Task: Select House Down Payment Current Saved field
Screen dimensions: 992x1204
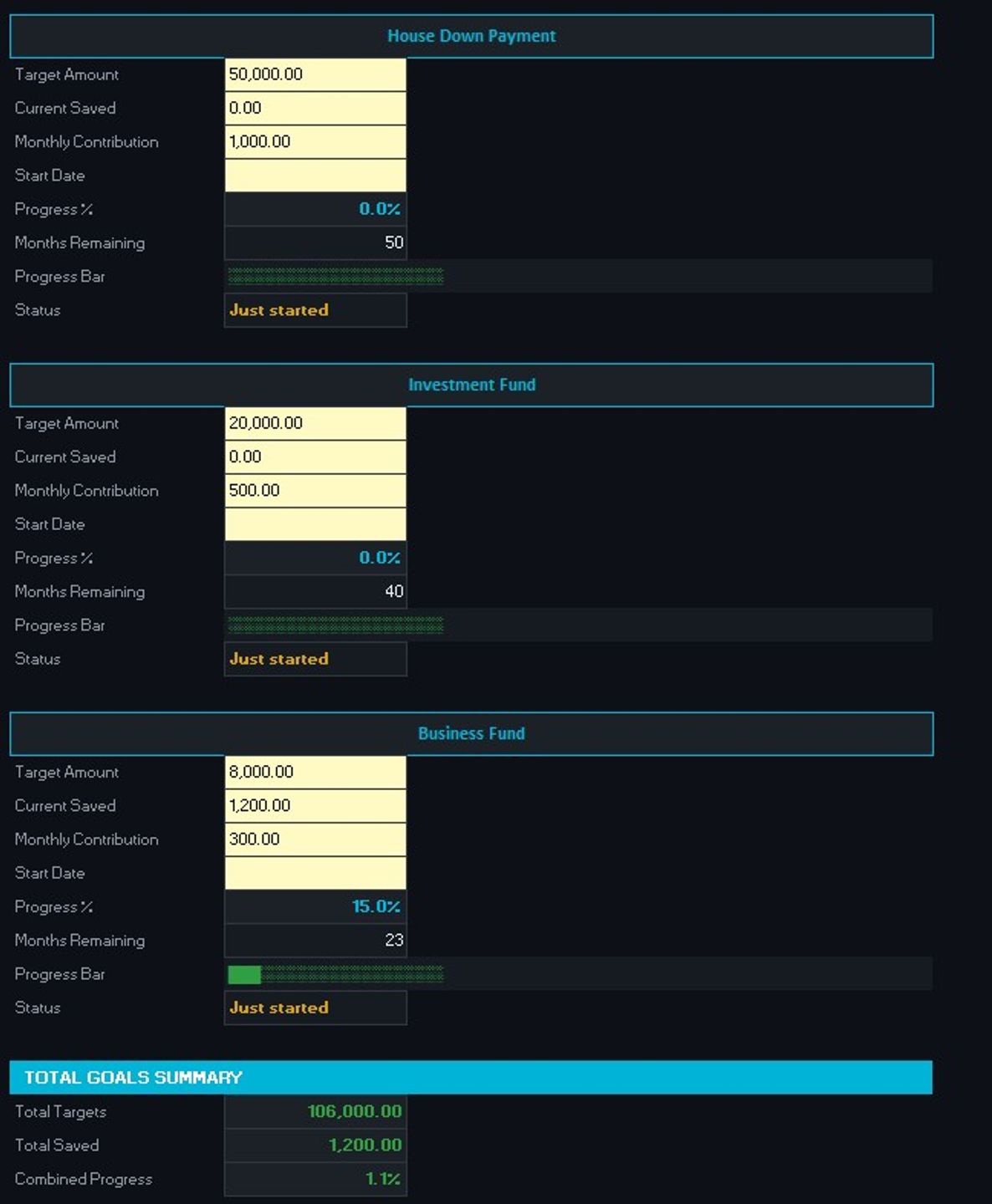Action: pos(315,108)
